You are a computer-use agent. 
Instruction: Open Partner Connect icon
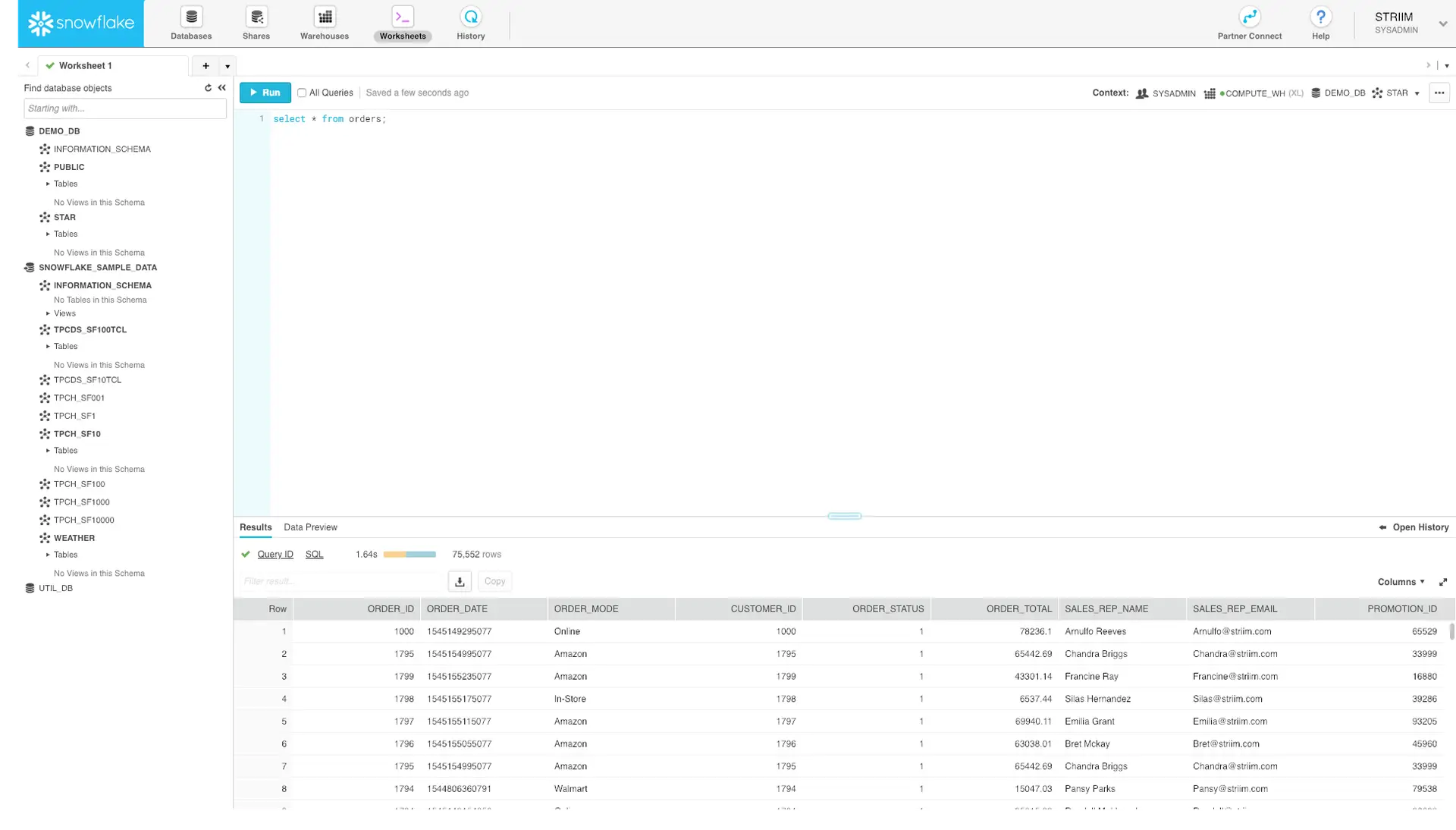[x=1249, y=17]
